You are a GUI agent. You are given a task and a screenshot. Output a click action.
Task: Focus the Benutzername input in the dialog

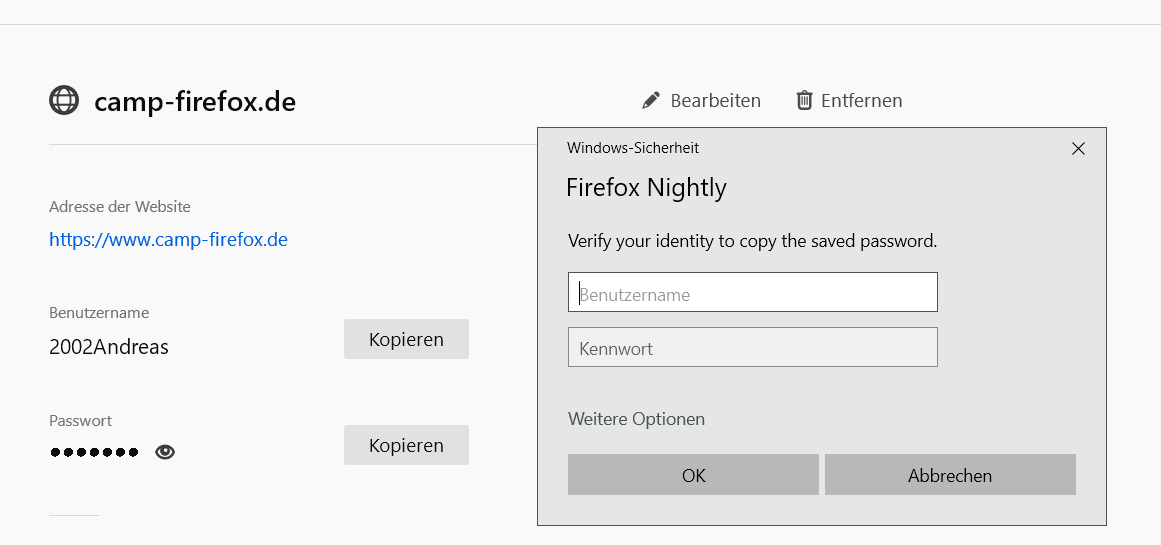[753, 293]
